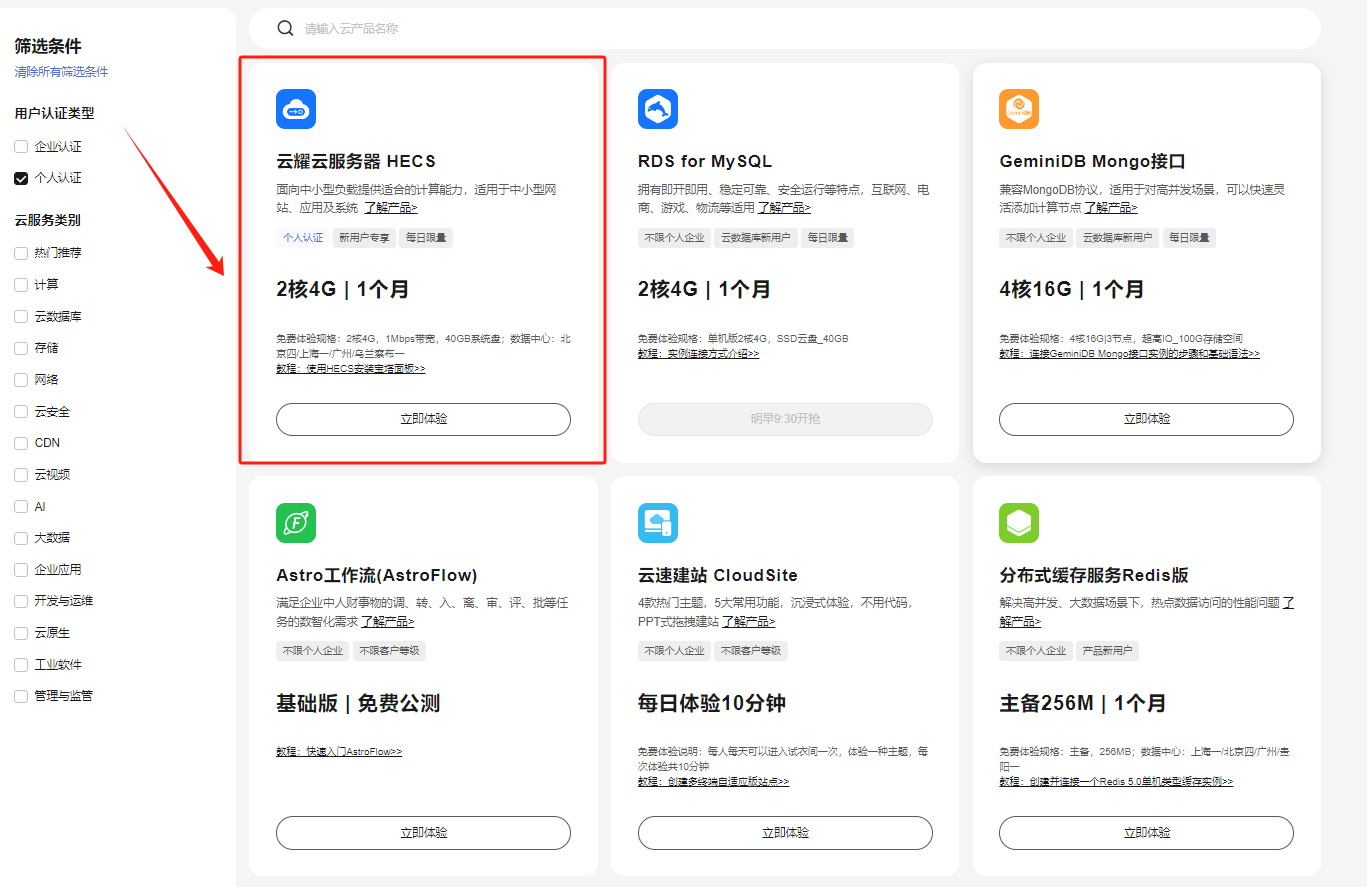Click 立即体验 on the Redis card
Image resolution: width=1367 pixels, height=887 pixels.
coord(1145,832)
